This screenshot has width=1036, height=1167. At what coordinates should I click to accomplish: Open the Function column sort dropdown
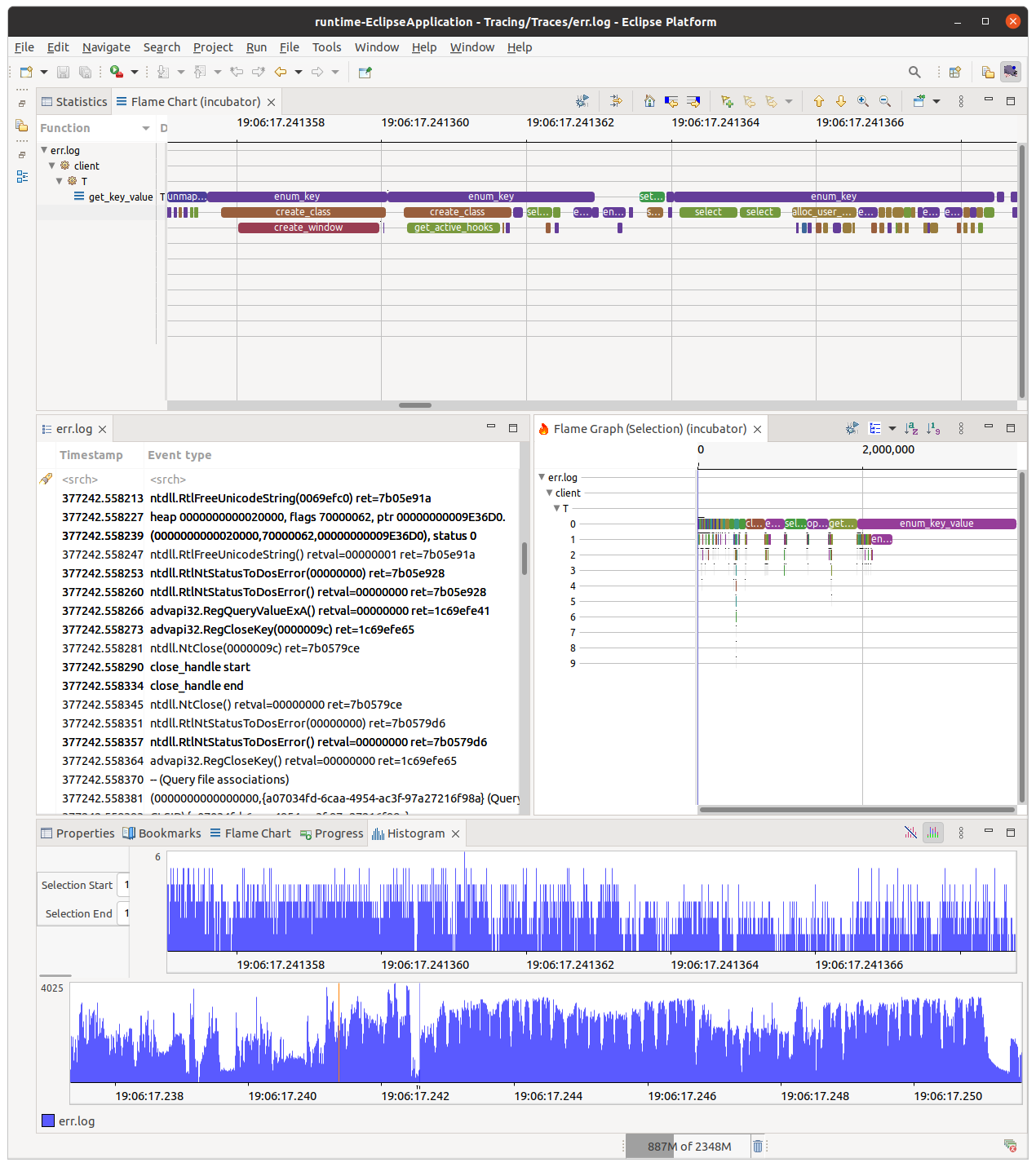pos(146,128)
